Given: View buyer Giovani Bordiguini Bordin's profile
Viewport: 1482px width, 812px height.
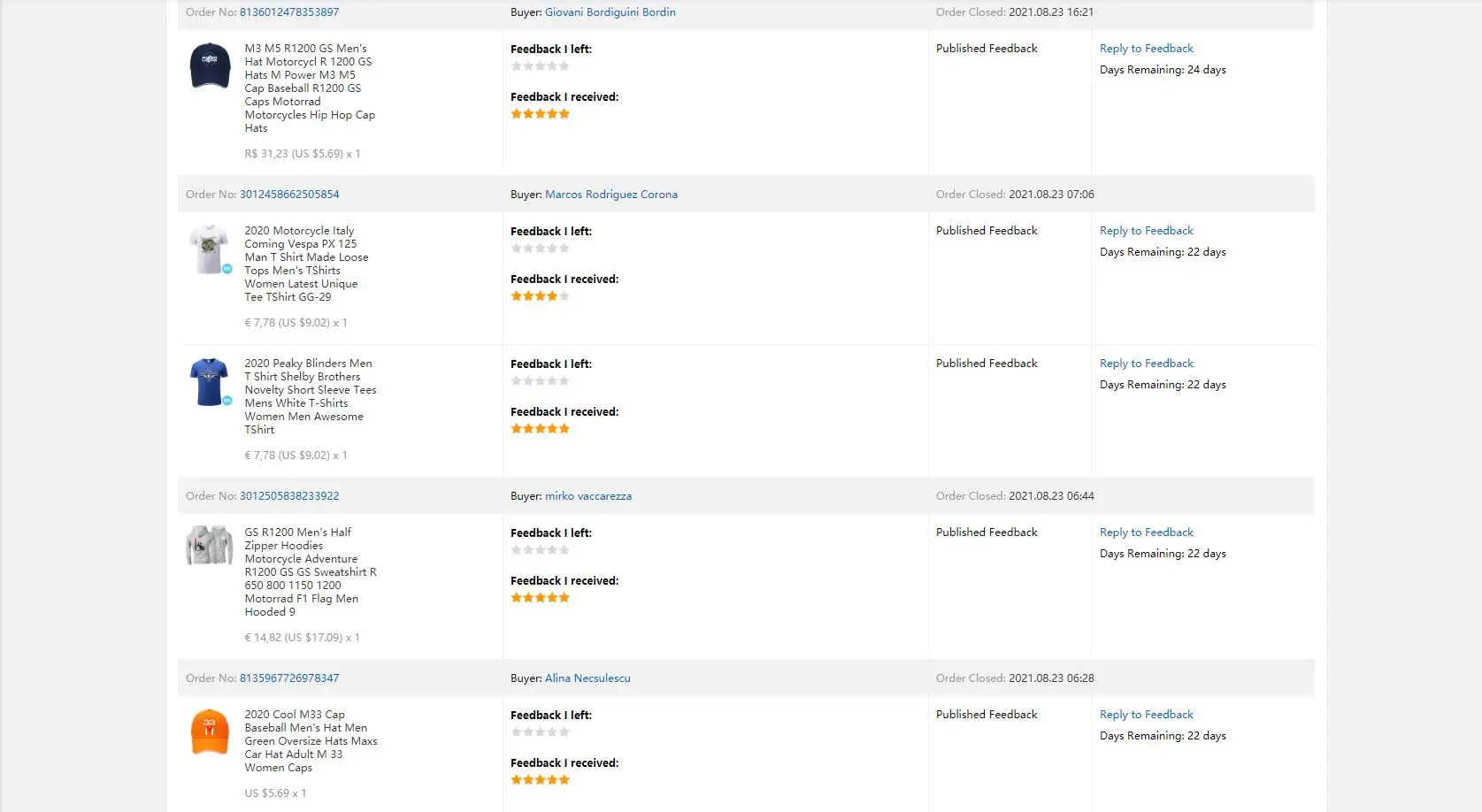Looking at the screenshot, I should pyautogui.click(x=610, y=12).
